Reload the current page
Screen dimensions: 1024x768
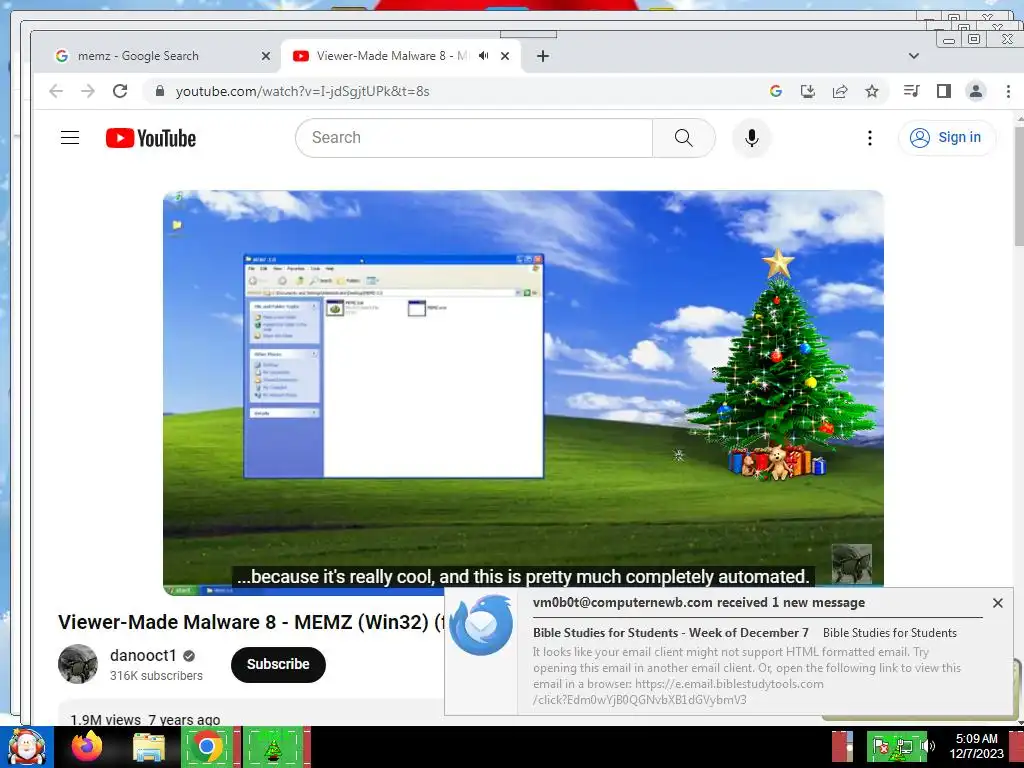click(x=120, y=91)
